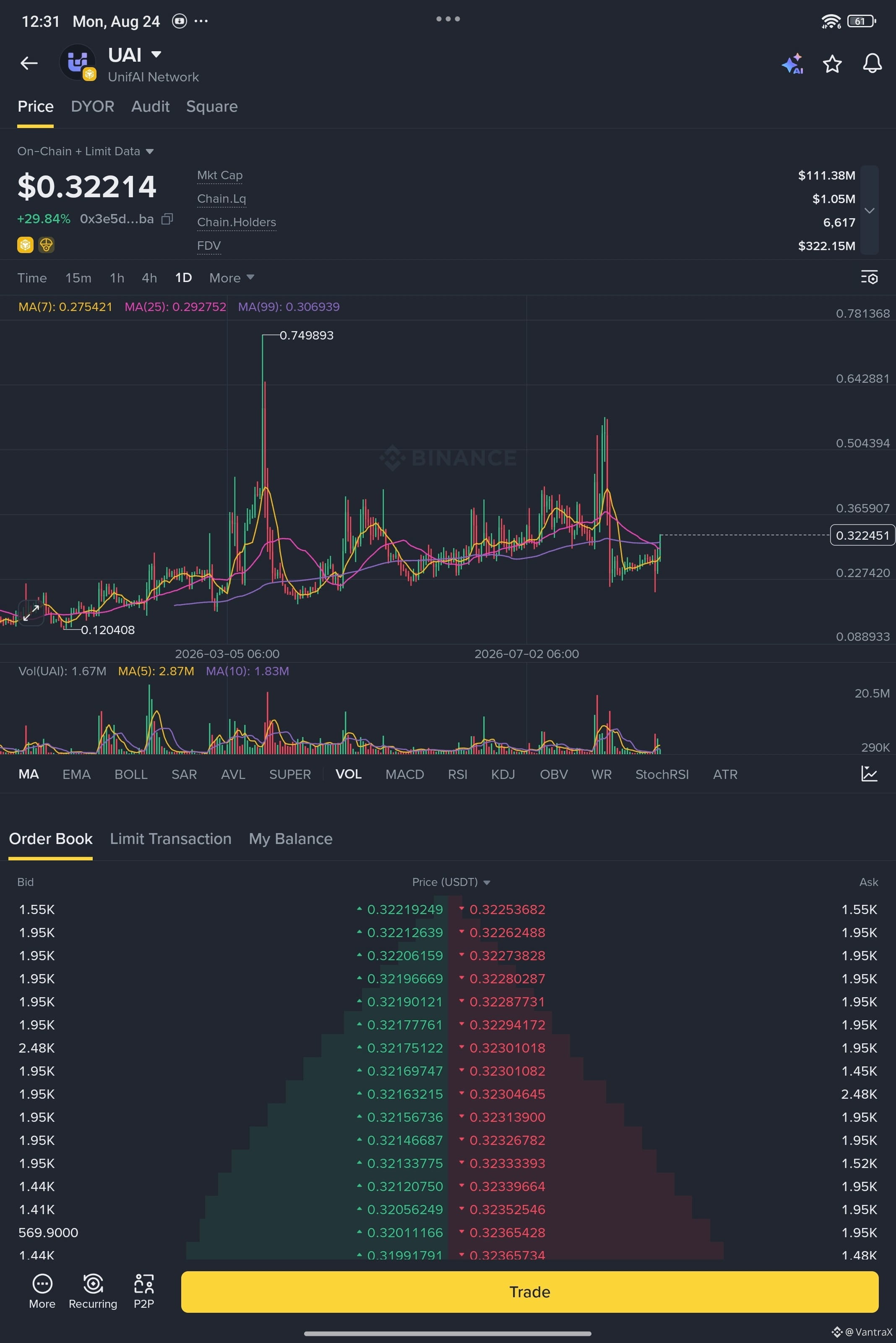The width and height of the screenshot is (896, 1343).
Task: Toggle the EMA indicator
Action: 77,774
